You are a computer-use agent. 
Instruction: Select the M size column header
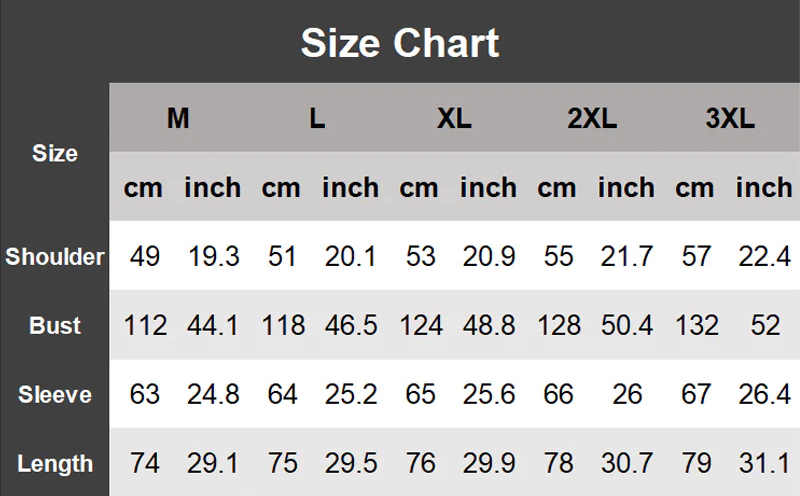point(178,118)
